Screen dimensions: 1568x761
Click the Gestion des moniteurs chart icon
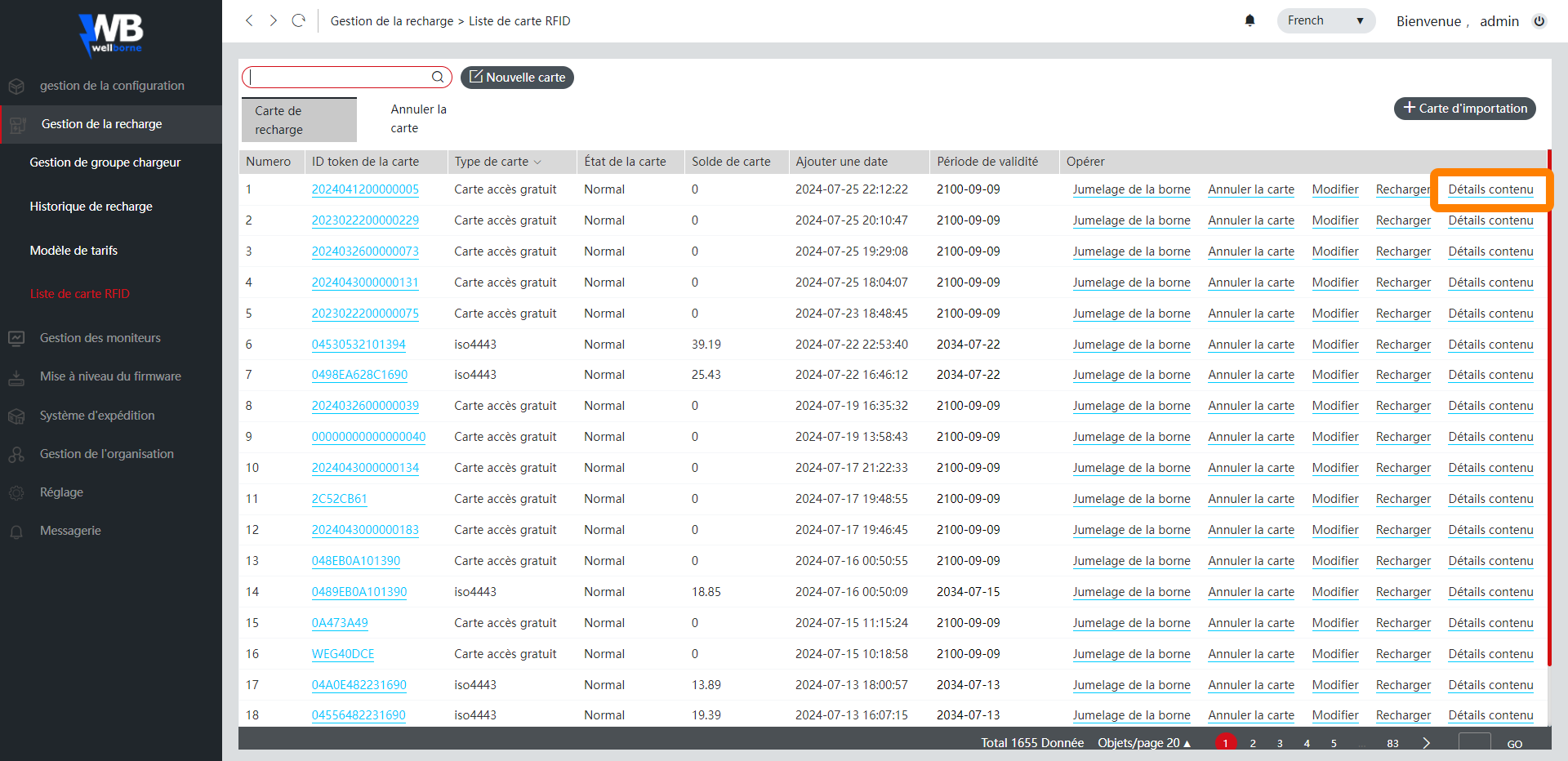click(x=16, y=338)
